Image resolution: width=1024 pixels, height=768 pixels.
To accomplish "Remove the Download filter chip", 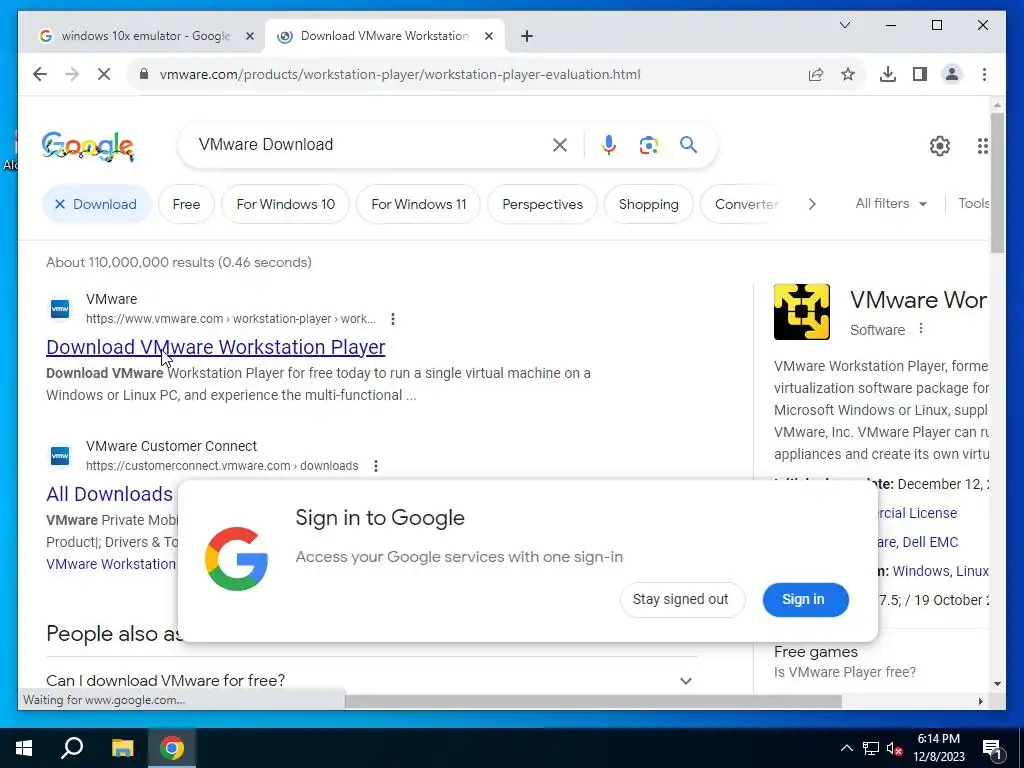I will (x=97, y=204).
